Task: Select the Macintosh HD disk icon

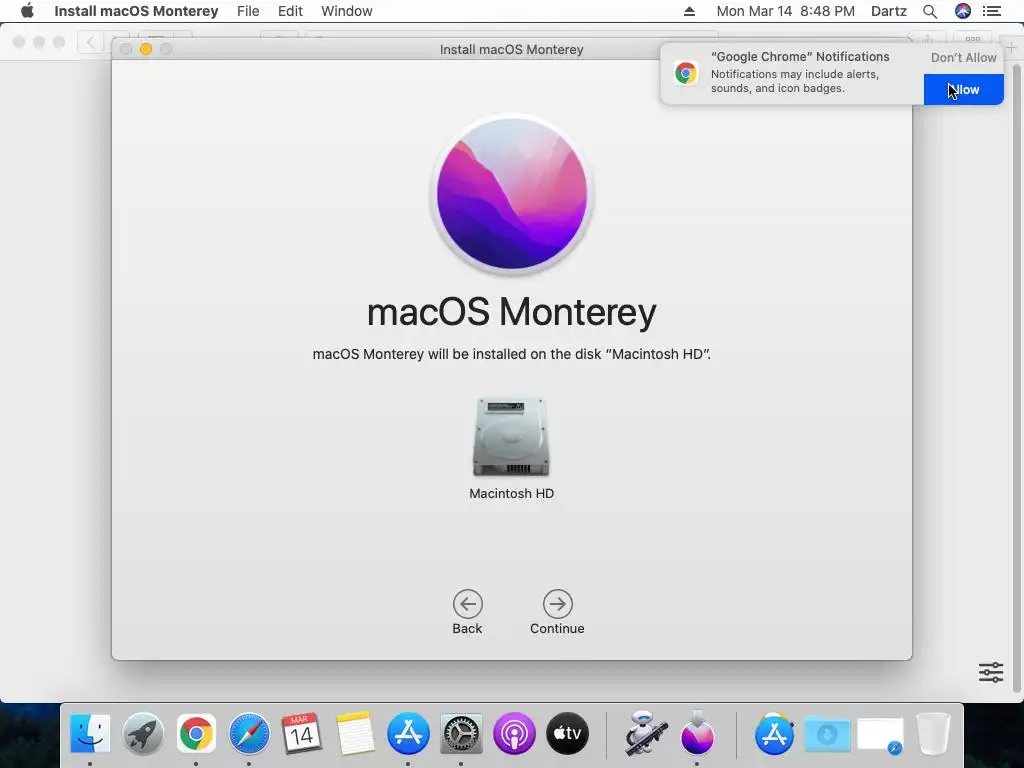Action: pyautogui.click(x=511, y=437)
